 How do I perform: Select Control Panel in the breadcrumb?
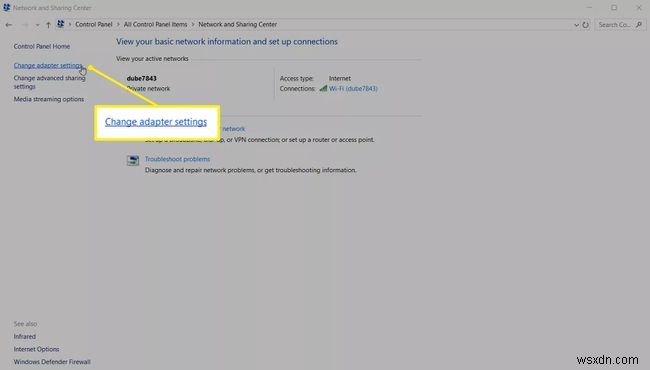(x=94, y=24)
